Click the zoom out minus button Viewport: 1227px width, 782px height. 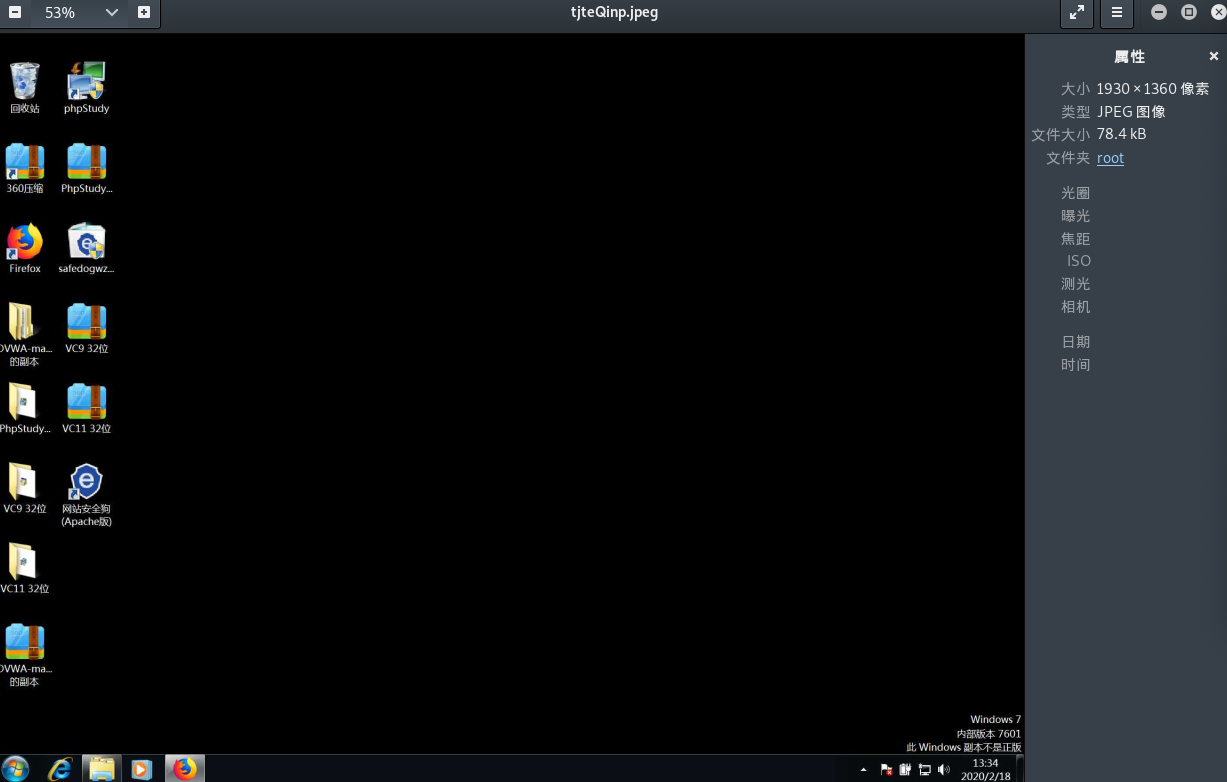click(15, 12)
